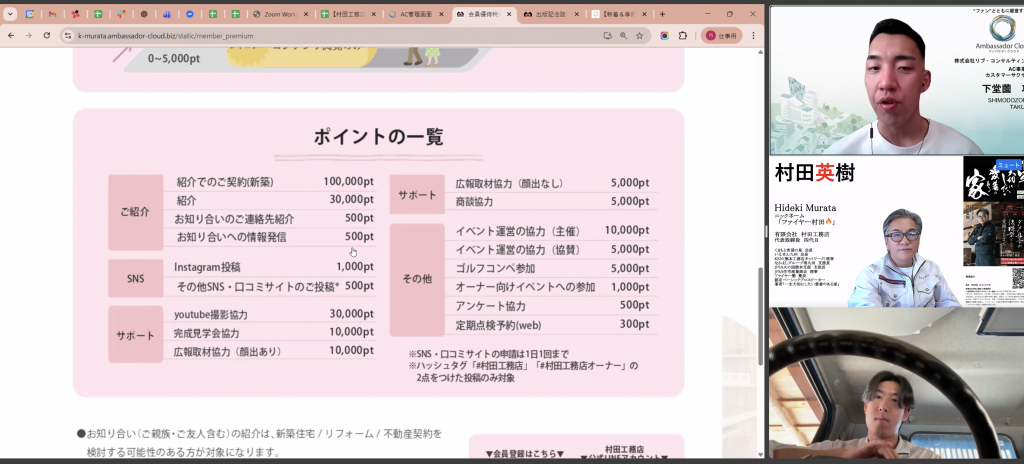This screenshot has height=464, width=1024.
Task: Click the browser back arrow
Action: pyautogui.click(x=11, y=35)
